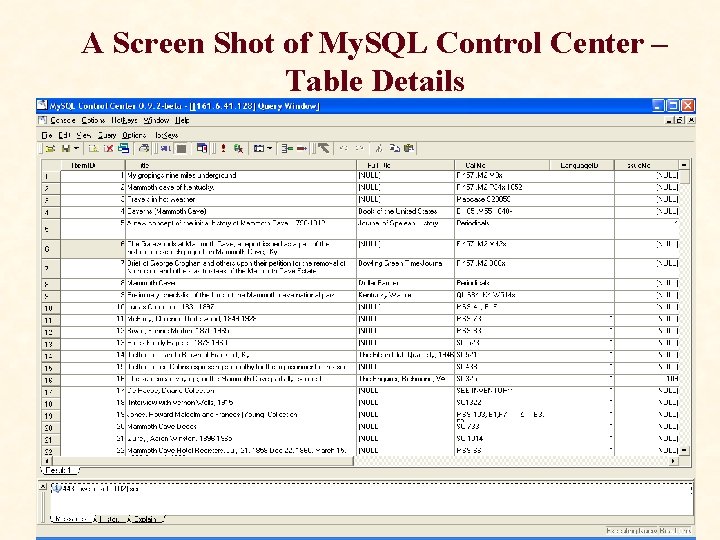
Task: Click the small icon right of the save dropdown
Action: [x=93, y=148]
